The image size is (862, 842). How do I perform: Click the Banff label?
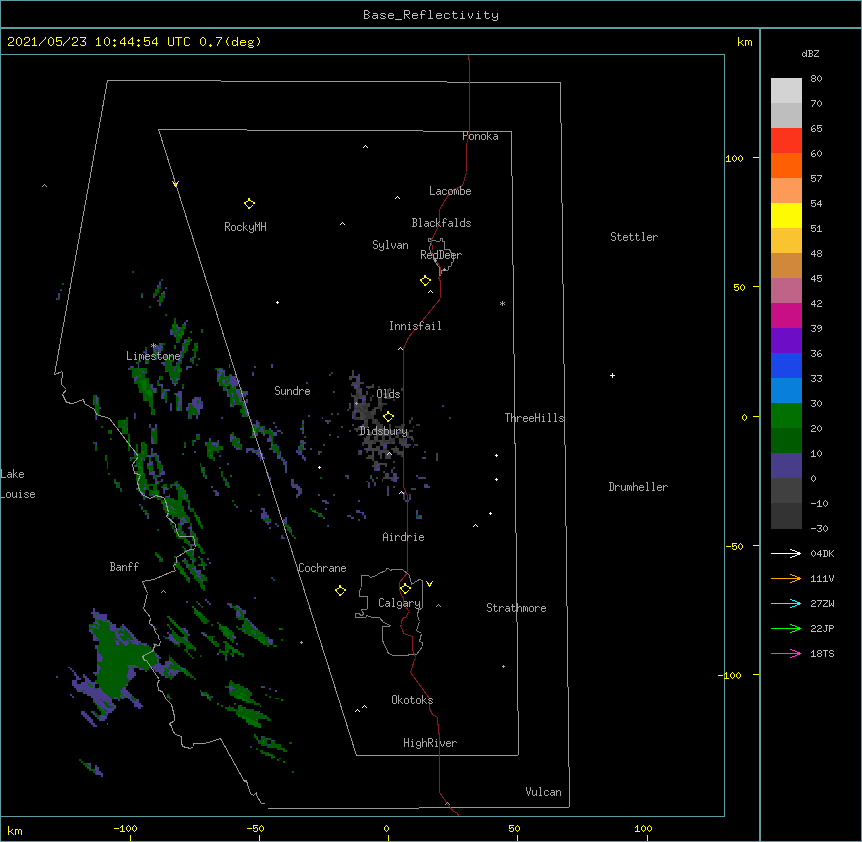[x=124, y=567]
